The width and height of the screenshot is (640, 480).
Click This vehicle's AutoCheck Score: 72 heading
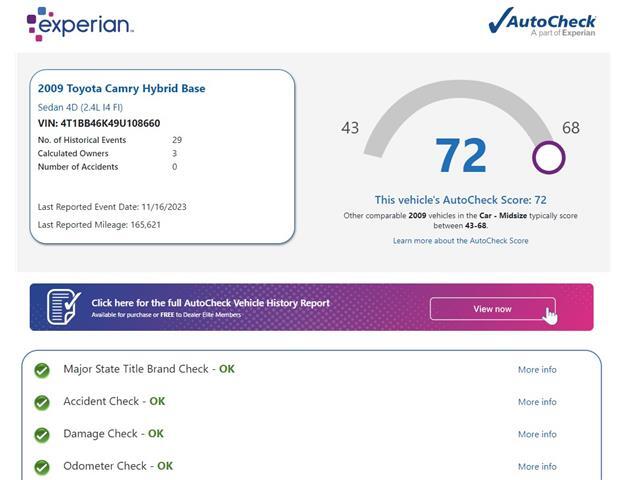pos(460,200)
